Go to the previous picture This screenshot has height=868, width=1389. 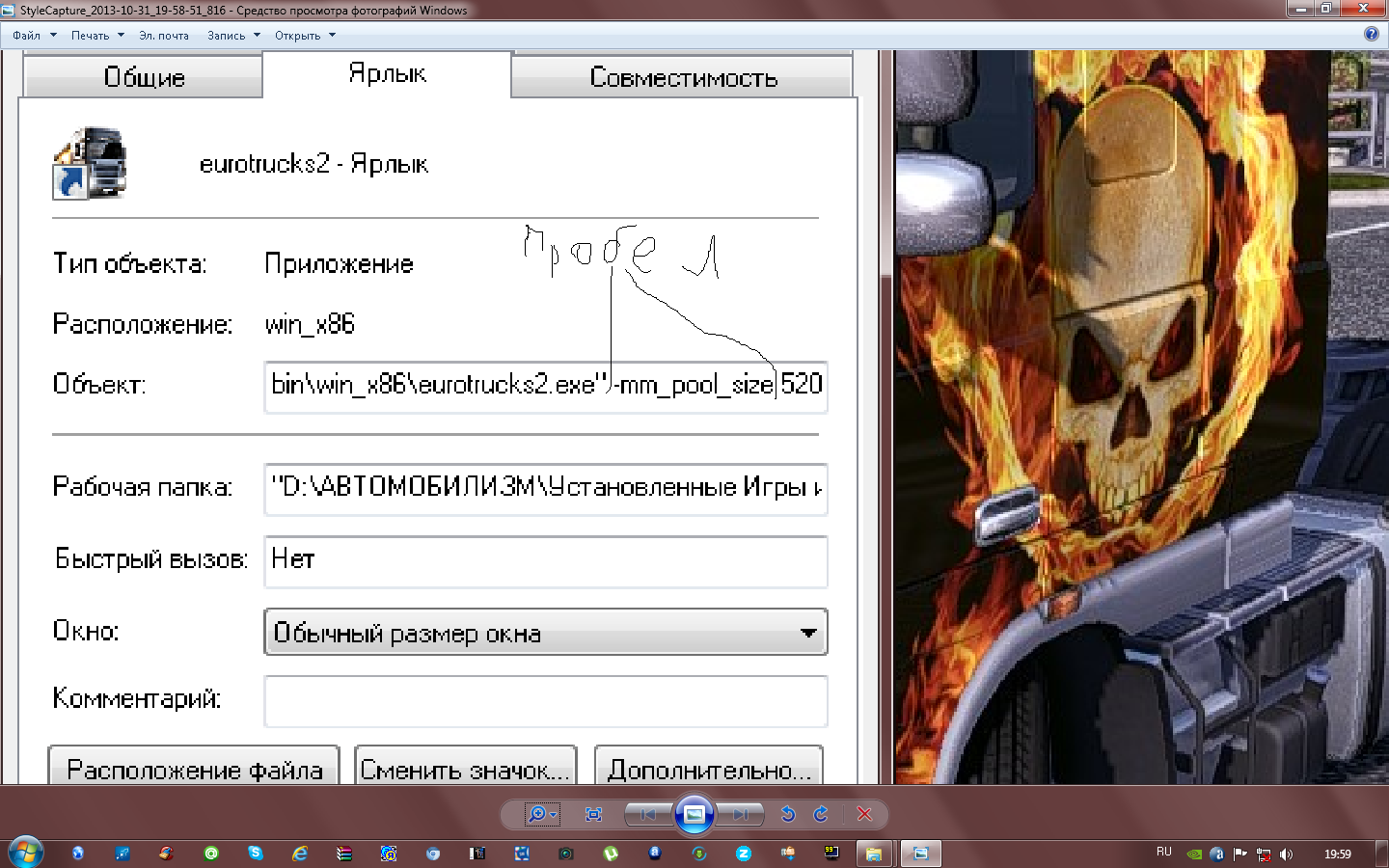648,815
